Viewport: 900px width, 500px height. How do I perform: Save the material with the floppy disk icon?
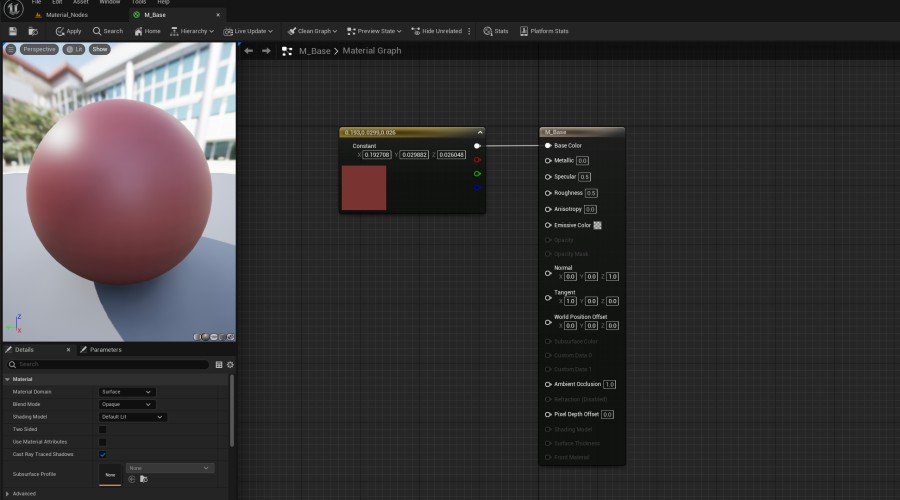click(x=13, y=31)
